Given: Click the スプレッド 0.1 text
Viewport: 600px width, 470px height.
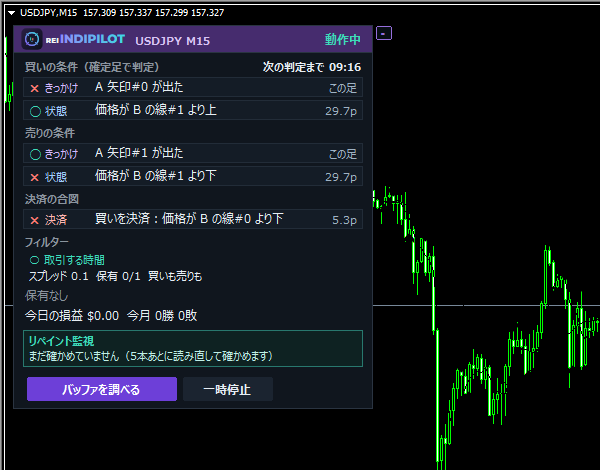Looking at the screenshot, I should point(59,276).
